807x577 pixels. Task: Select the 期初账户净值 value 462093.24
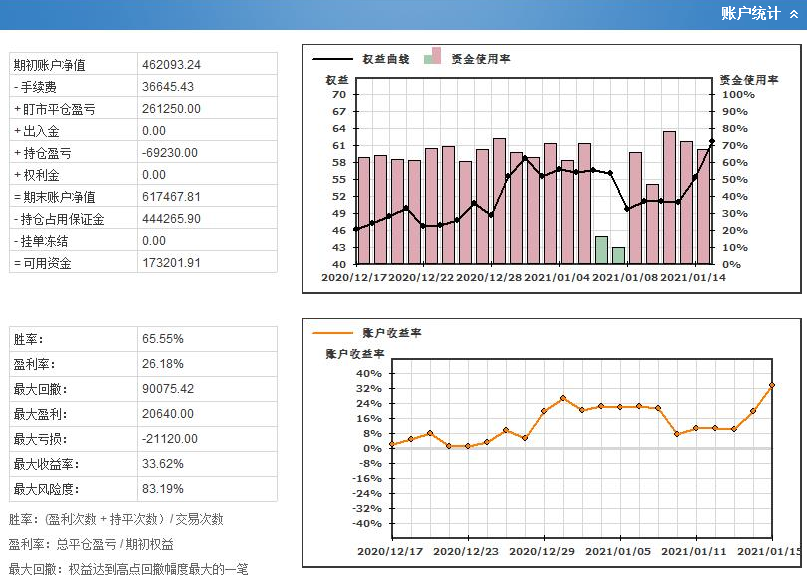pos(171,65)
